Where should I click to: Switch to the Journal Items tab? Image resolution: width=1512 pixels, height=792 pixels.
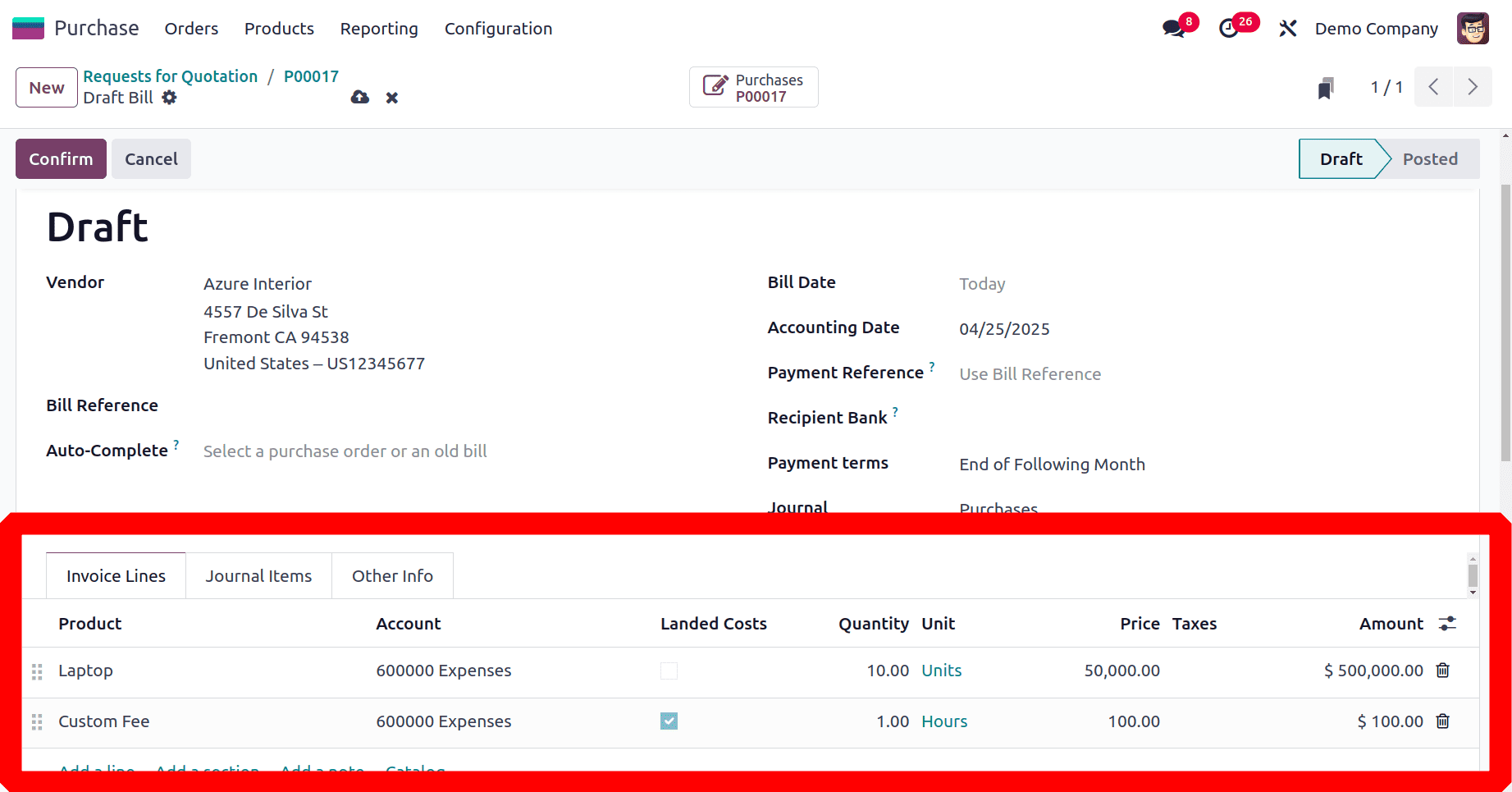258,576
